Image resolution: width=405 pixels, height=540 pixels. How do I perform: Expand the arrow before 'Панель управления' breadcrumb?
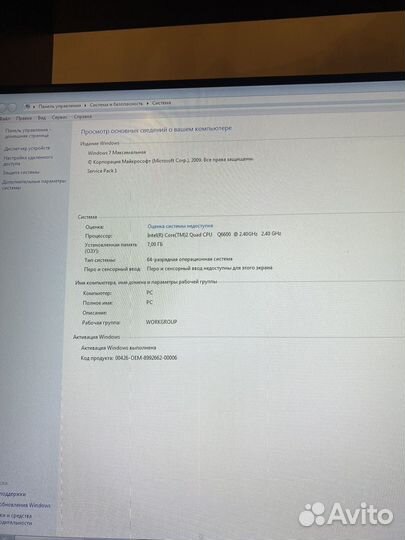tap(34, 106)
